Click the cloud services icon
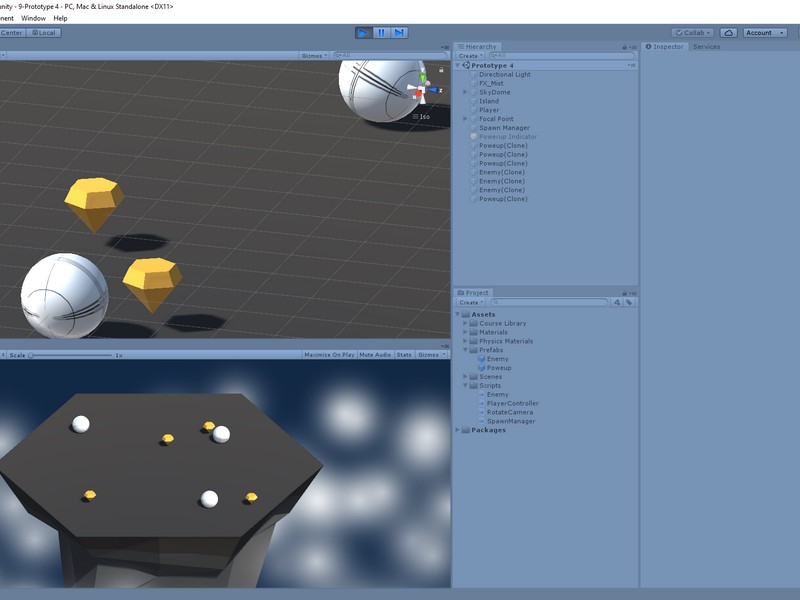The image size is (800, 600). click(729, 33)
